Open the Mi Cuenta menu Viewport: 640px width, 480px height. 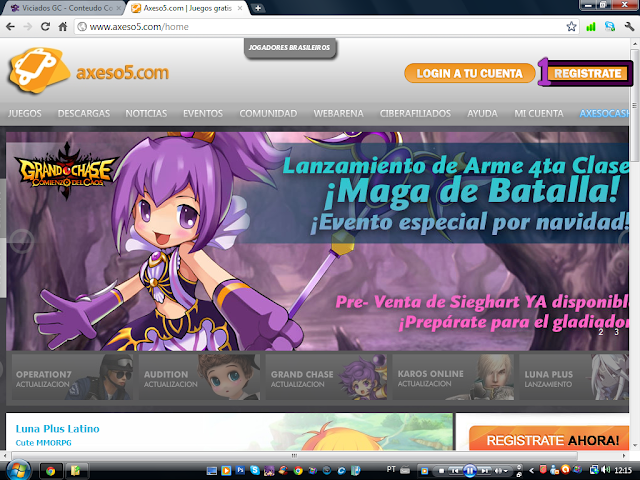[539, 113]
